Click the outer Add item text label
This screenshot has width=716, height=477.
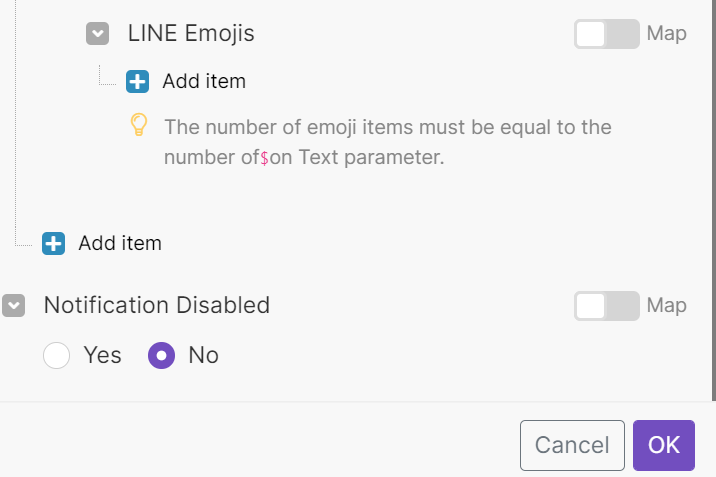(x=120, y=243)
